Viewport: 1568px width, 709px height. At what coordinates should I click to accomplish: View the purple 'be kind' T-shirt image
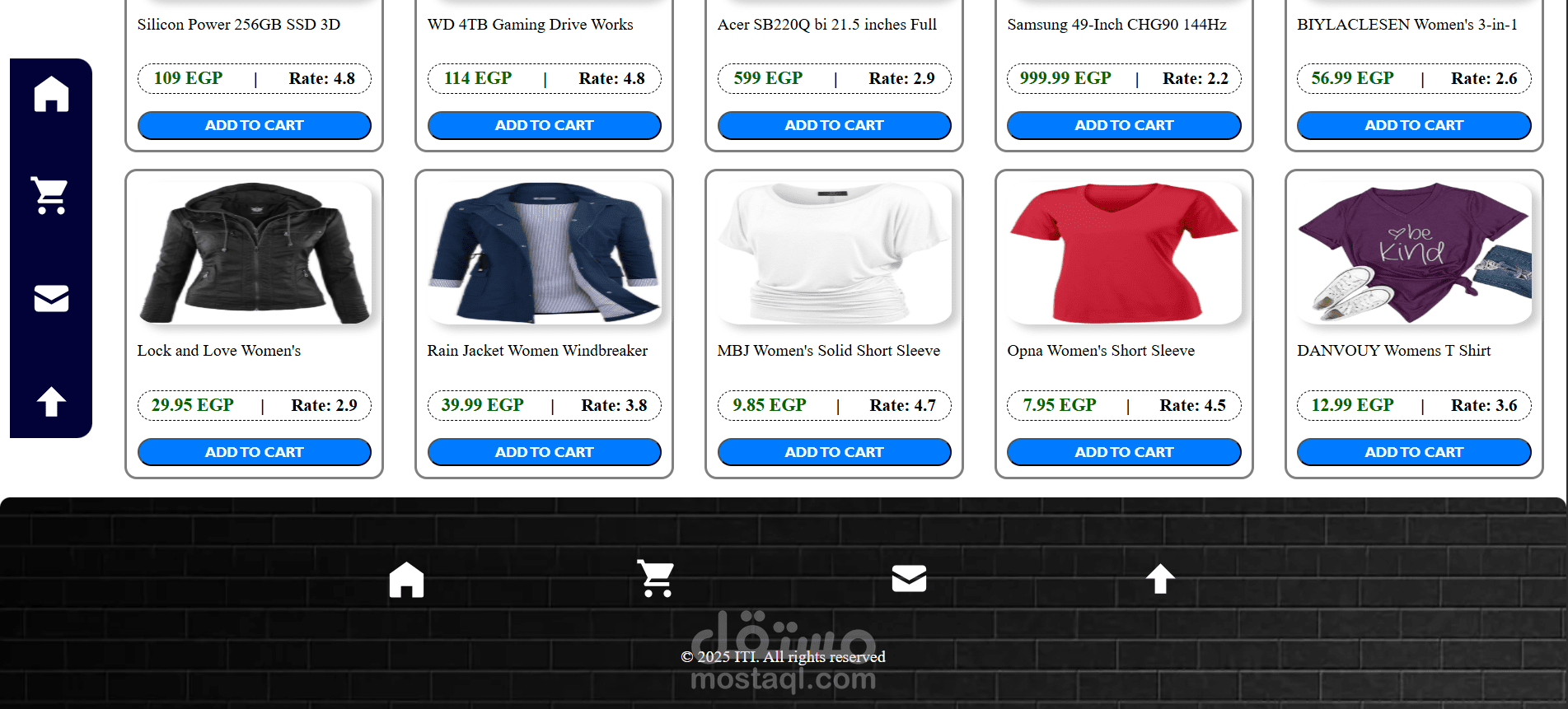(x=1414, y=253)
